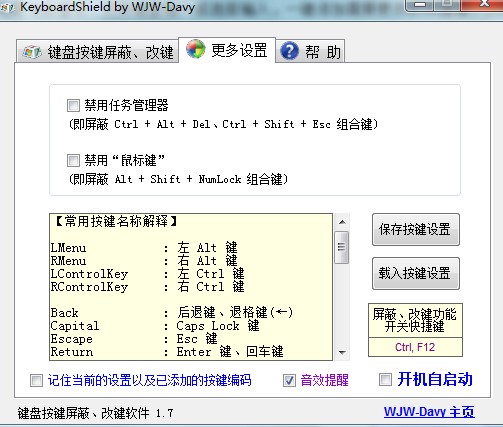This screenshot has width=503, height=427.
Task: Open the WJW-Davy 主页 link
Action: 429,412
